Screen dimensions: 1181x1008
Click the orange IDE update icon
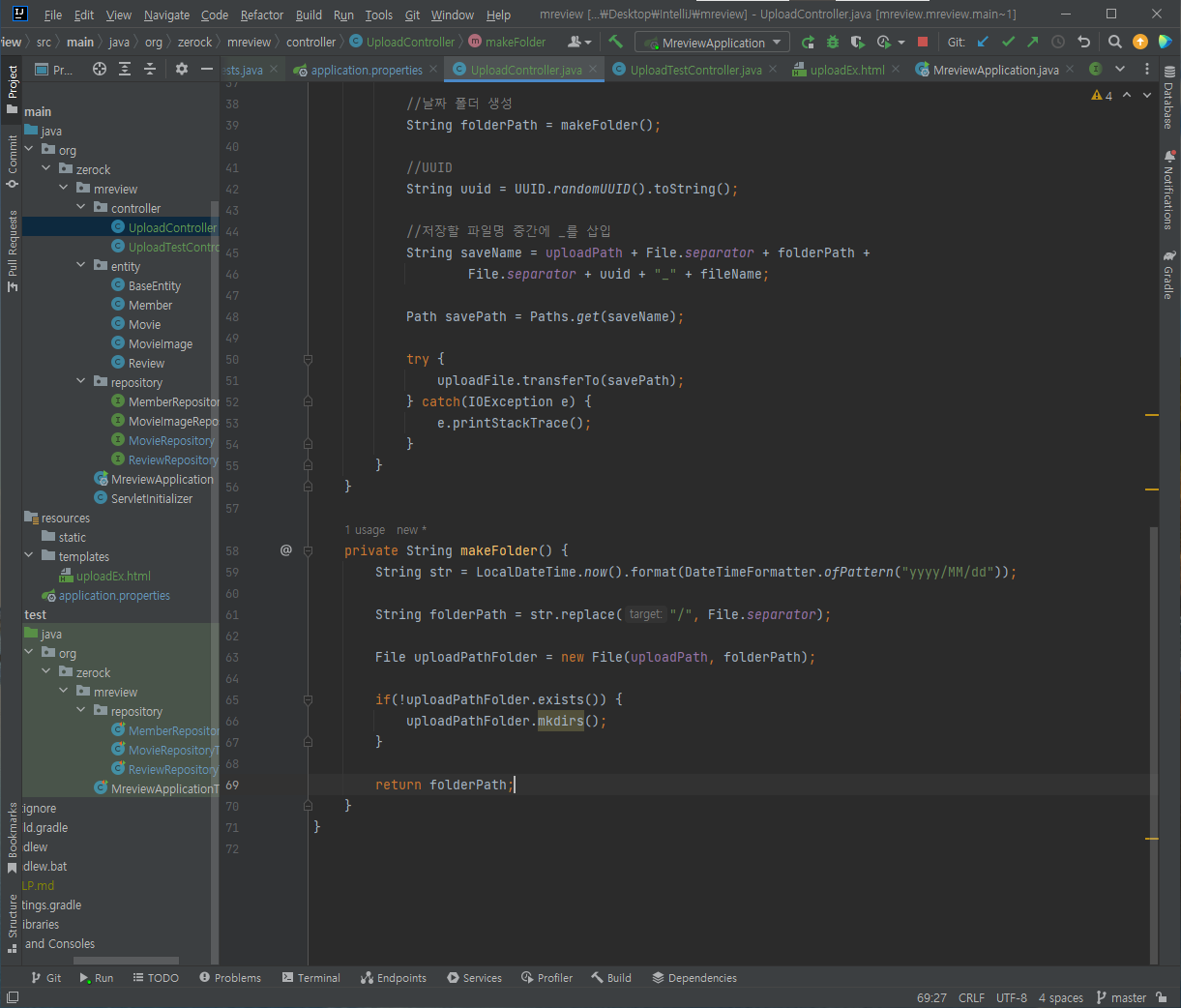tap(1140, 42)
